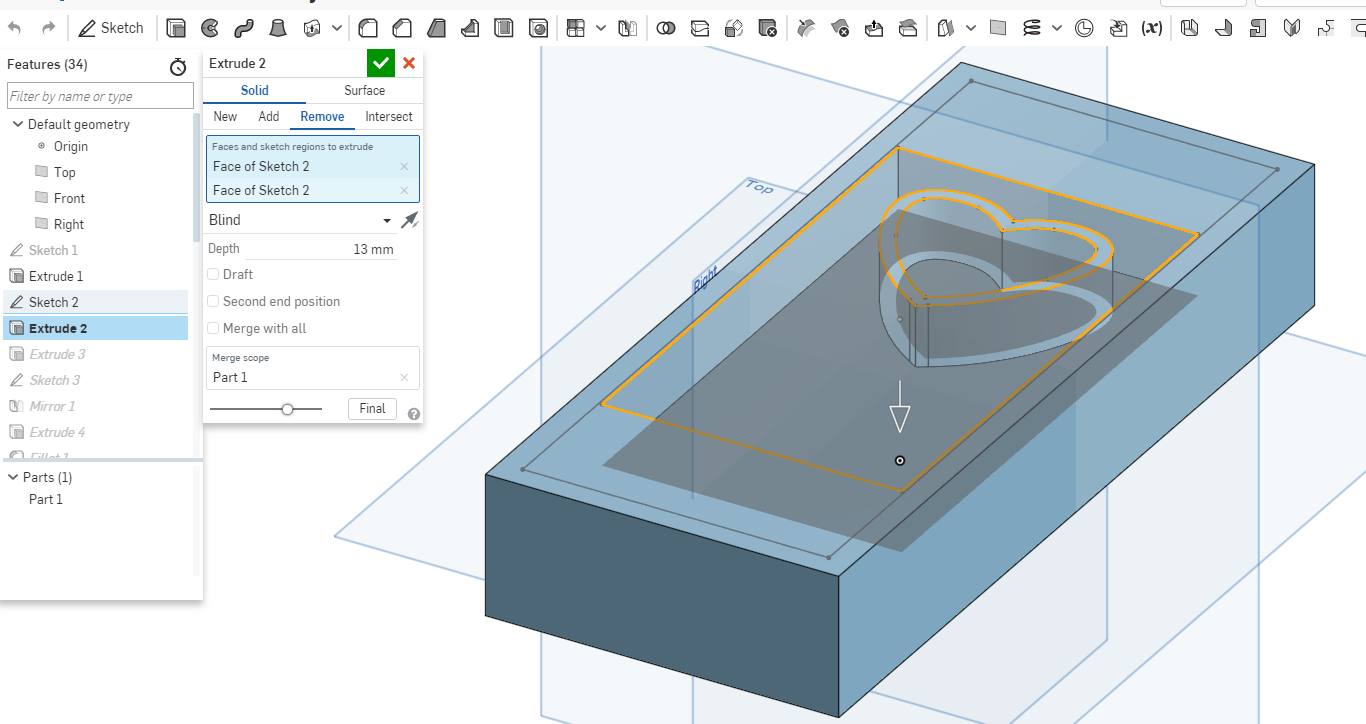This screenshot has width=1366, height=724.
Task: Select the Extrude tool in toolbar
Action: 176,28
